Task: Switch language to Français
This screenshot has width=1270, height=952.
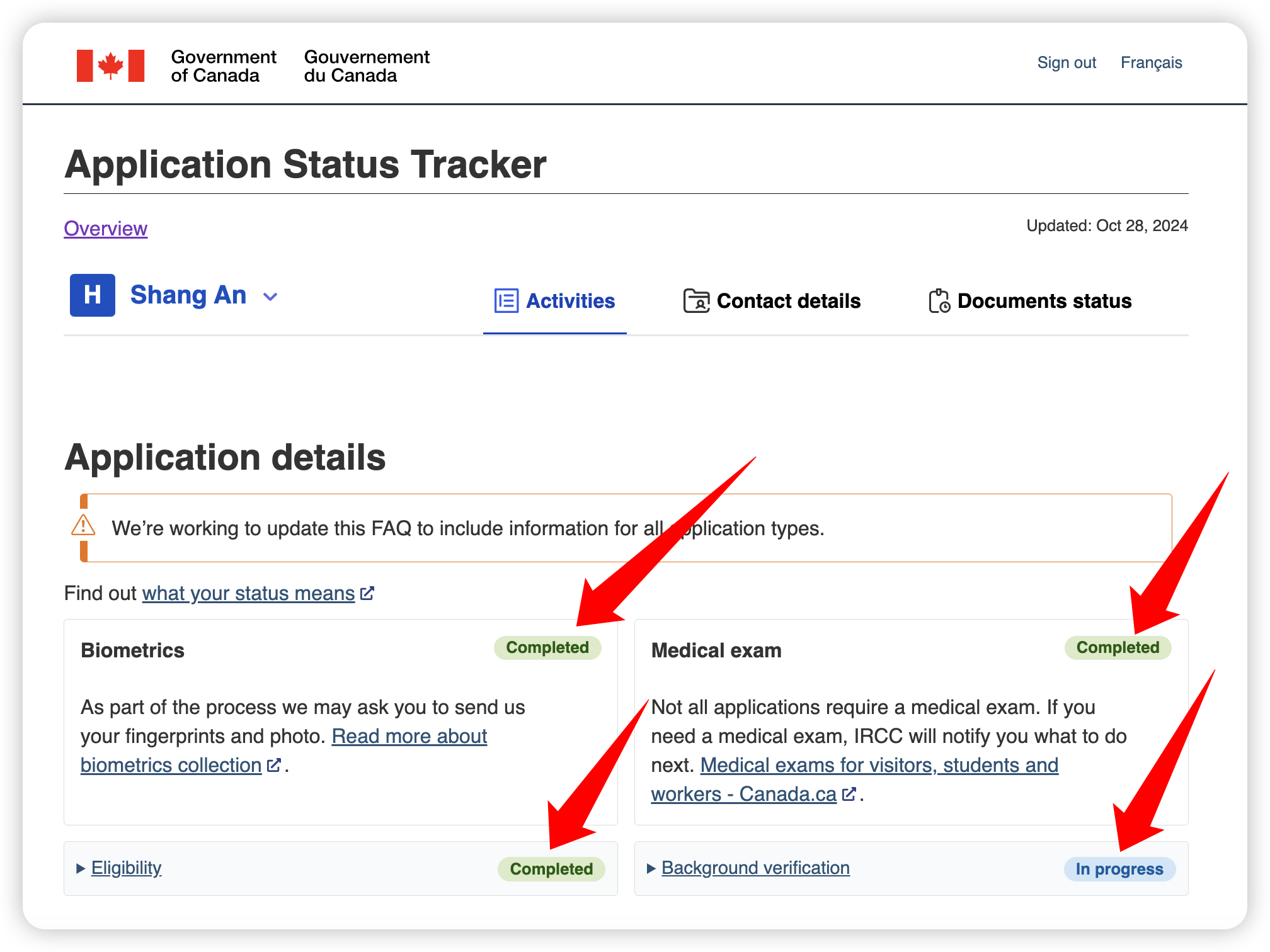Action: click(1151, 63)
